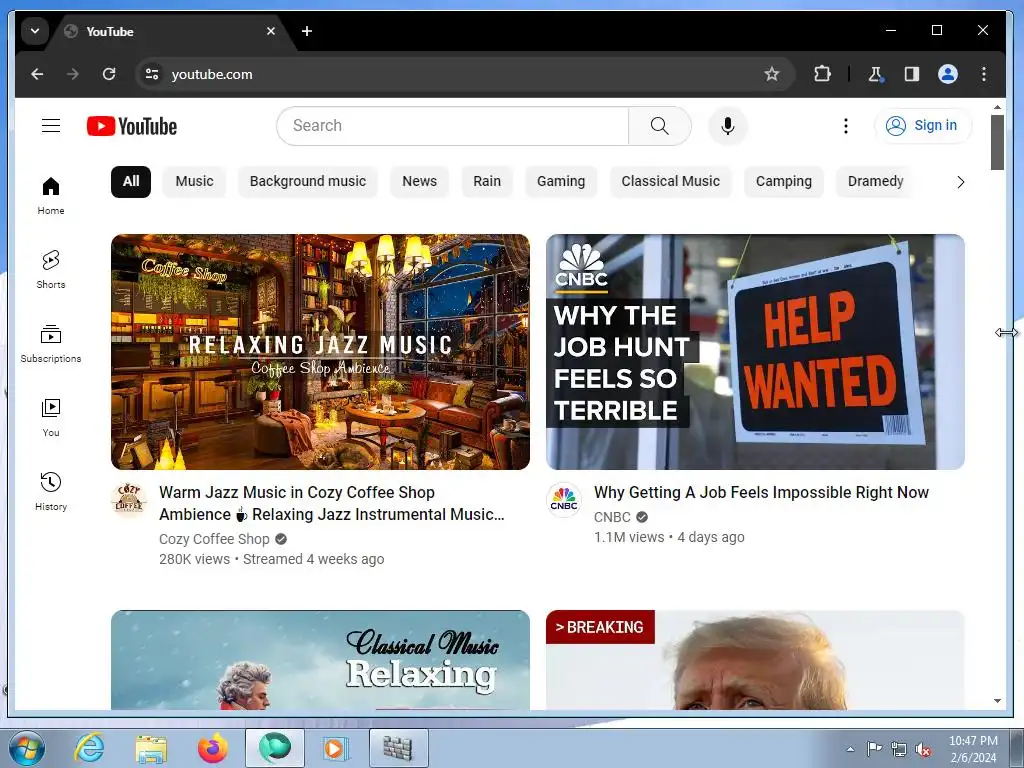Open the Chrome profile avatar

click(x=948, y=74)
